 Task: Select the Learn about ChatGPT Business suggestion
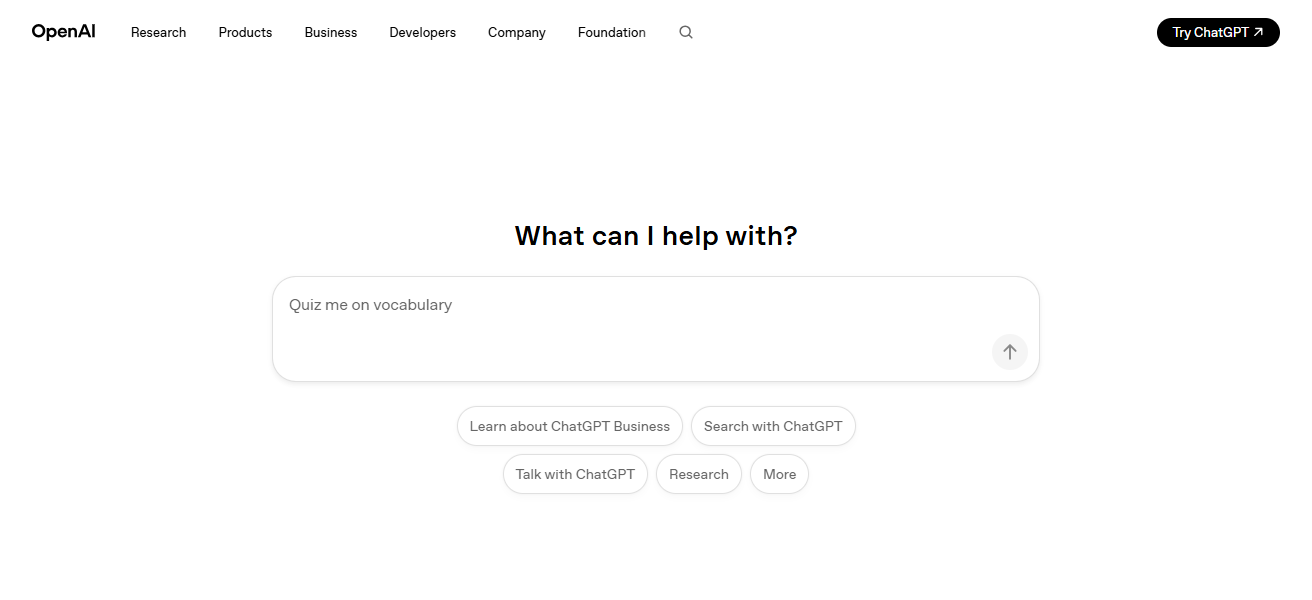point(569,426)
